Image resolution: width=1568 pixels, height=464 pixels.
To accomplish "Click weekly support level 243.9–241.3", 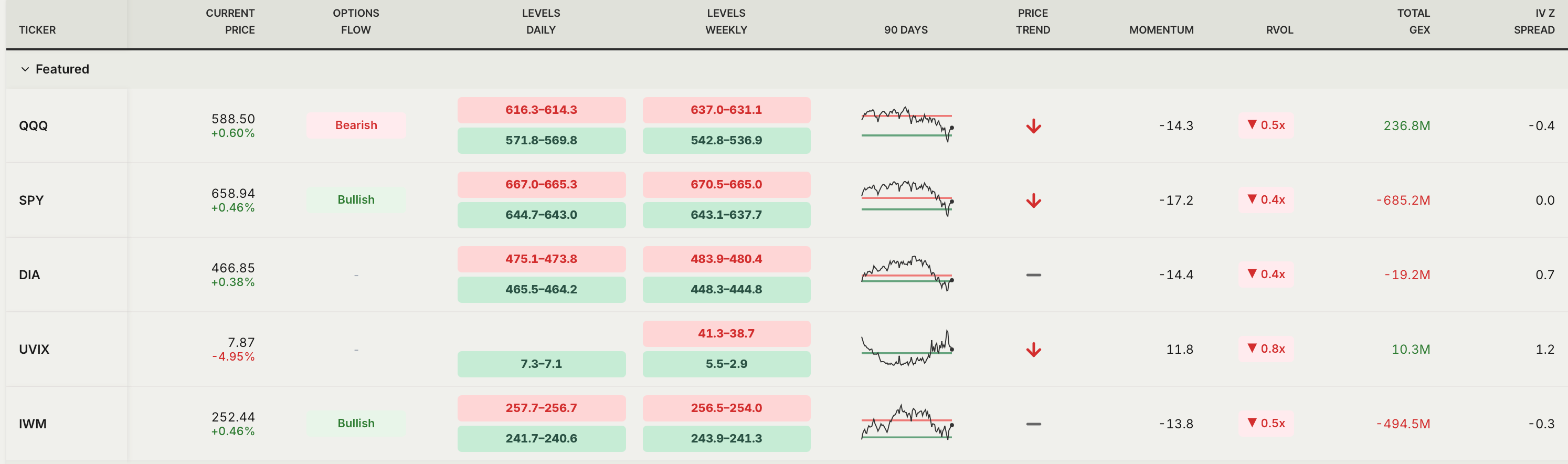I will [726, 439].
